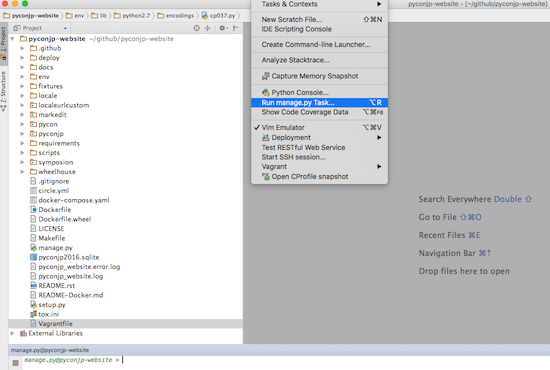Expand the fixtures folder
The height and width of the screenshot is (370, 550).
(x=22, y=86)
